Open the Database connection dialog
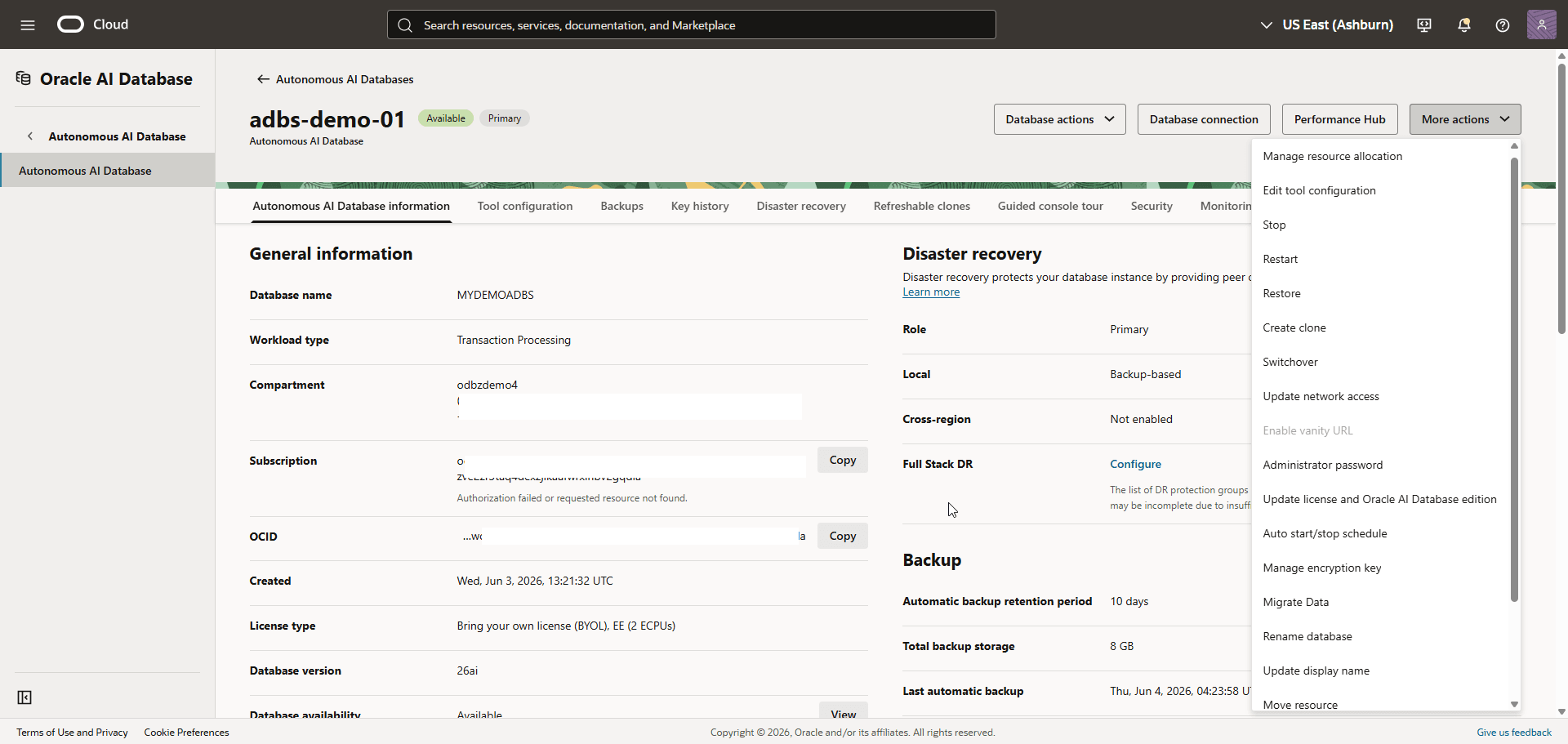Screen dimensions: 1568x744 [1204, 119]
